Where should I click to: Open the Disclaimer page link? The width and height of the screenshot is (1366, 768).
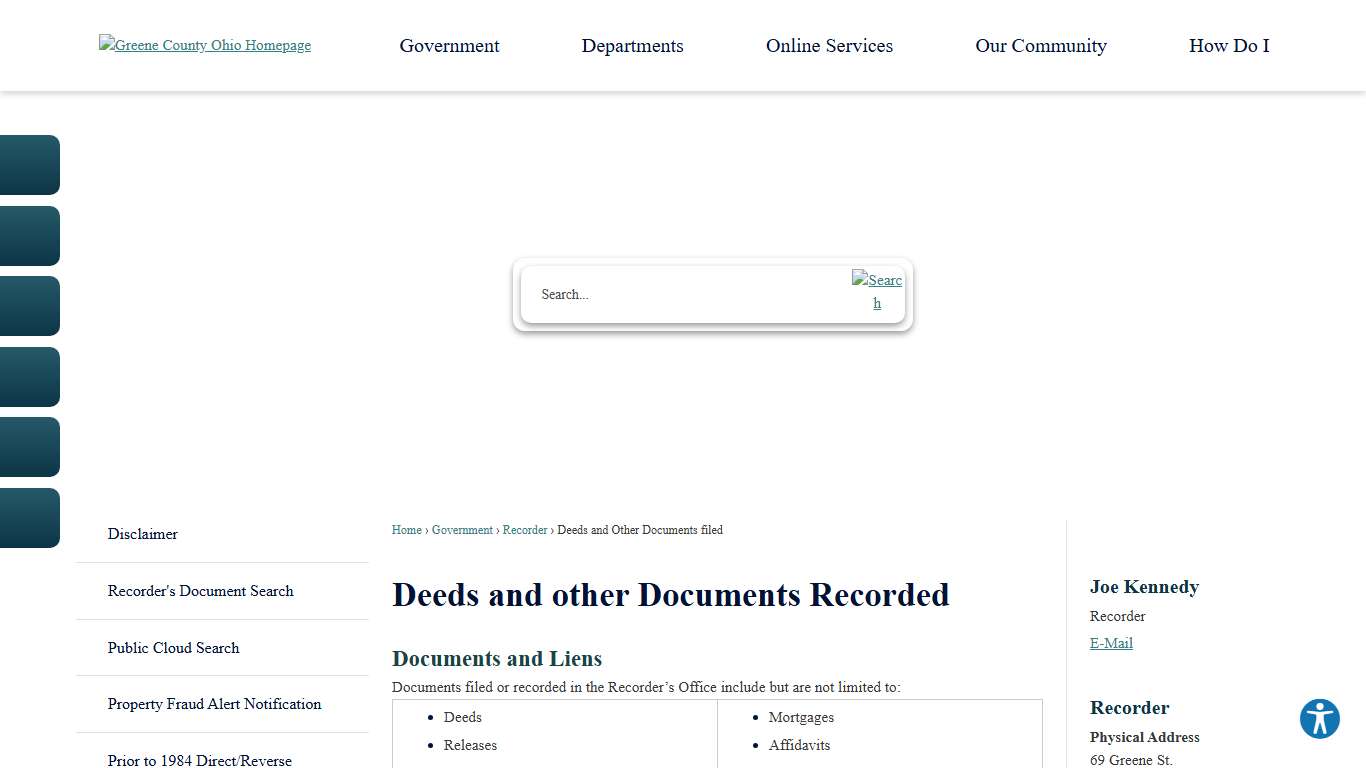point(142,534)
